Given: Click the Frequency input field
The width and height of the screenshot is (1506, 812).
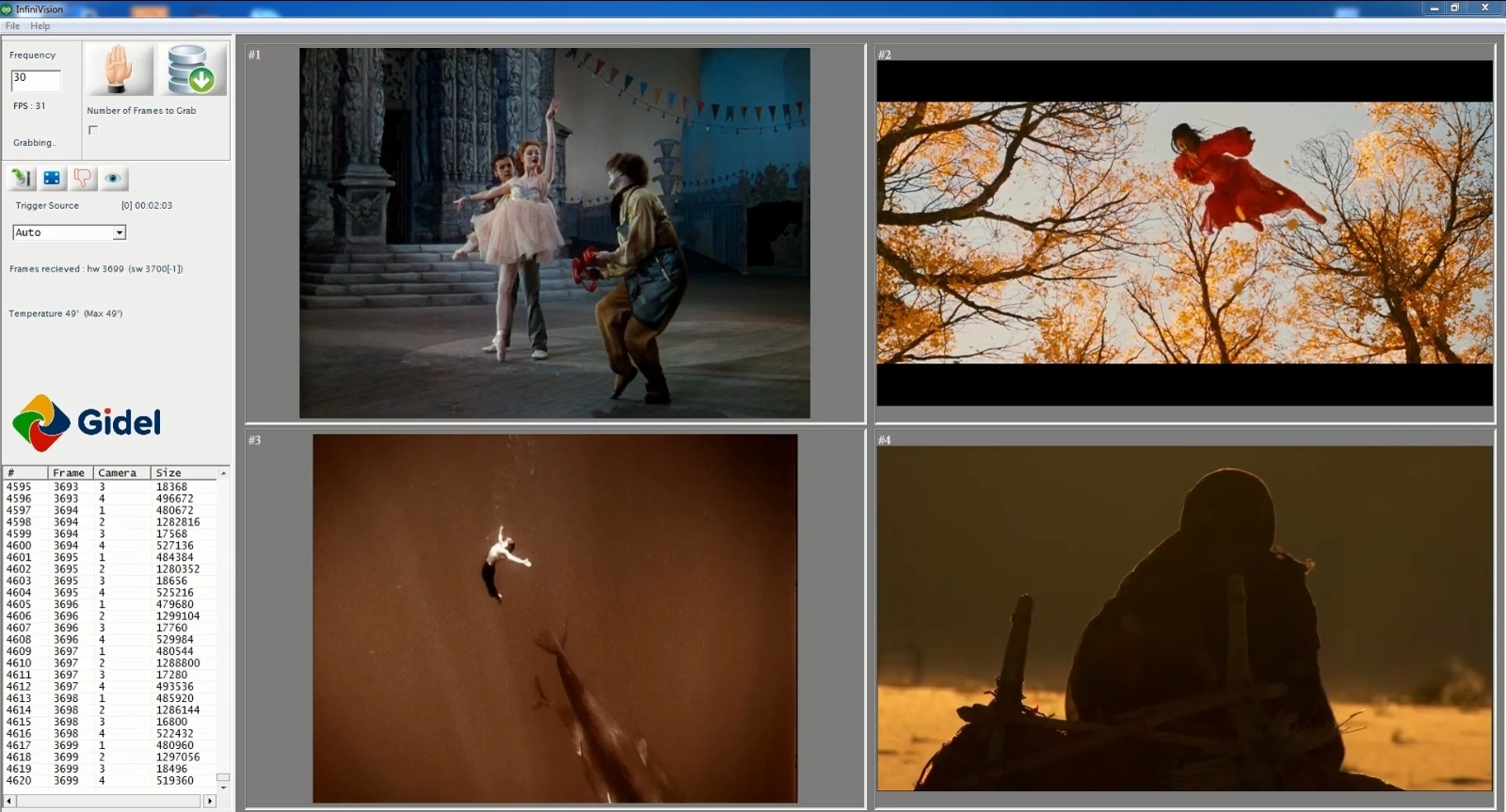Looking at the screenshot, I should point(36,80).
